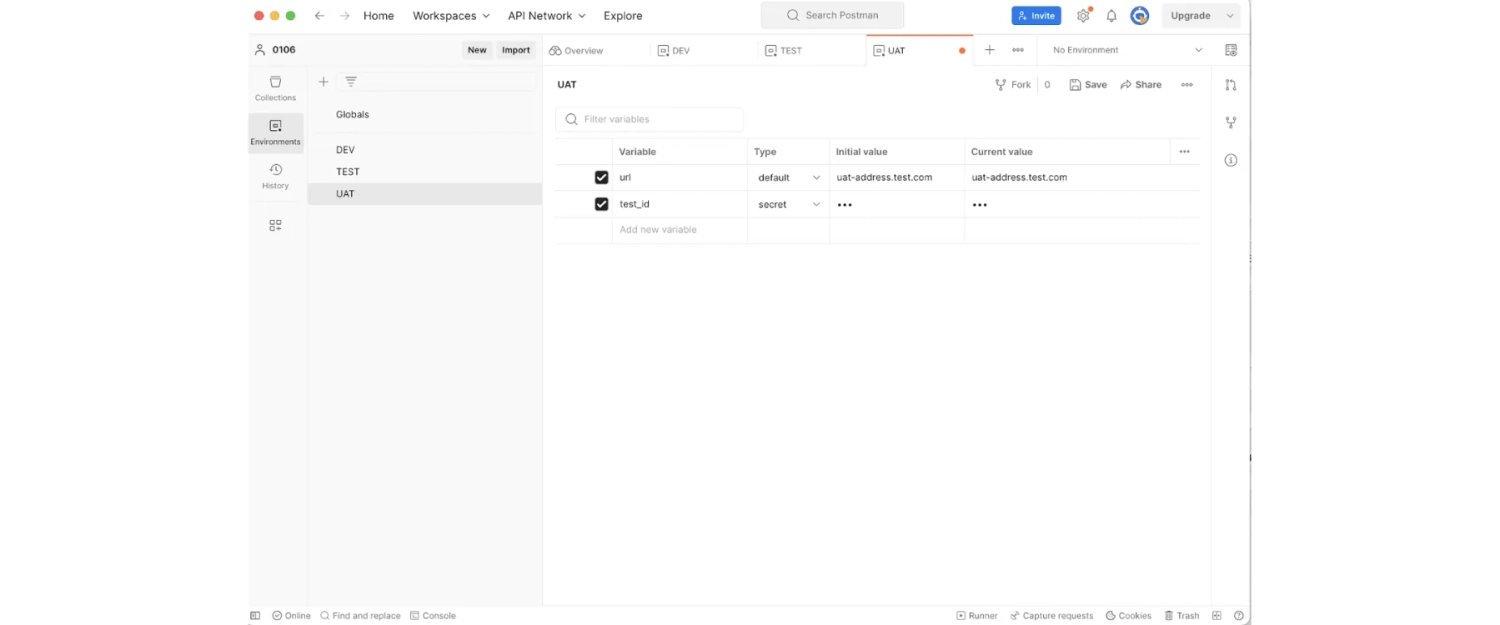The width and height of the screenshot is (1500, 625).
Task: Open the No Environment selector
Action: pyautogui.click(x=1126, y=50)
